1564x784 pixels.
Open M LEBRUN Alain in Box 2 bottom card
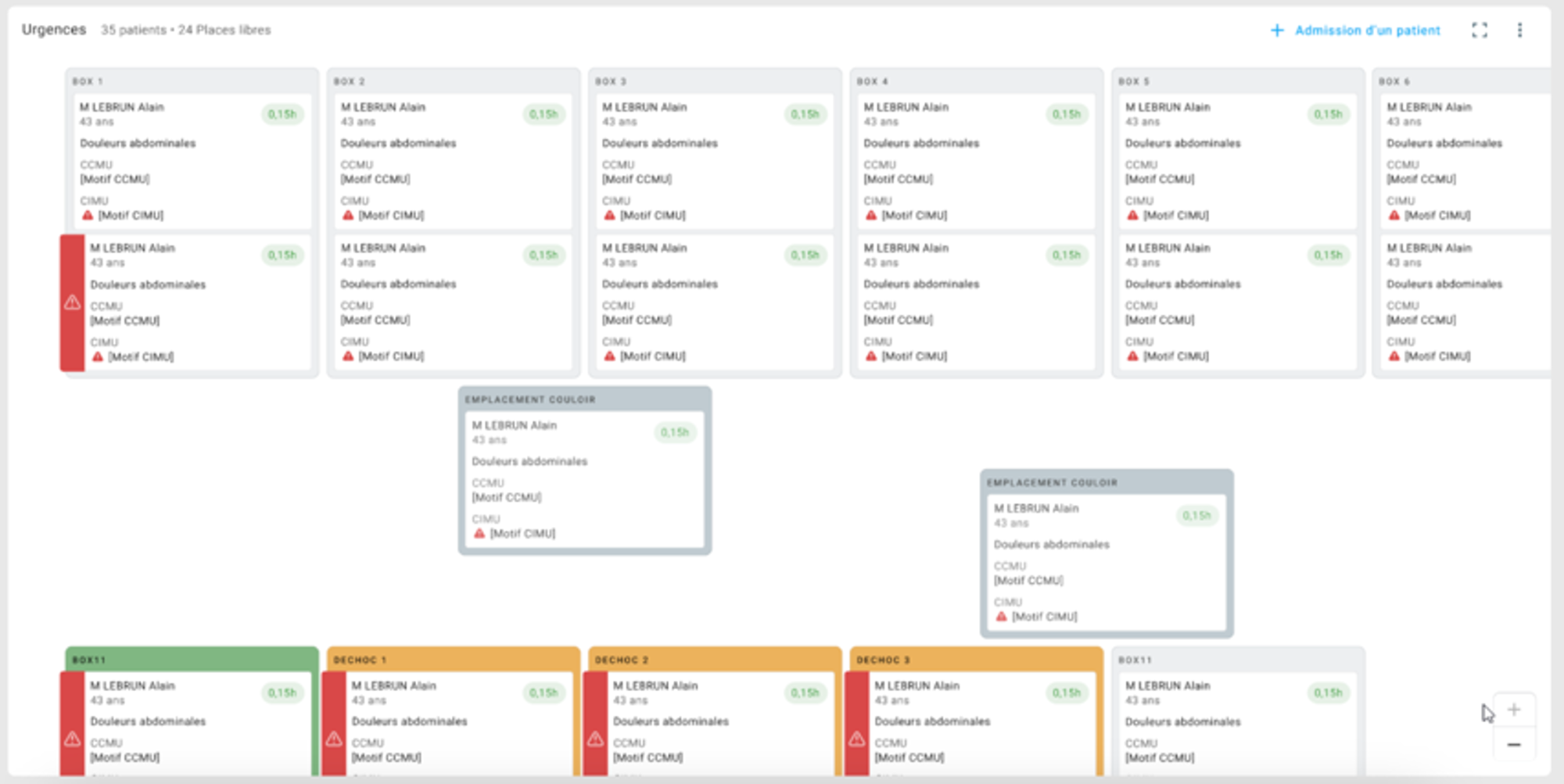383,248
